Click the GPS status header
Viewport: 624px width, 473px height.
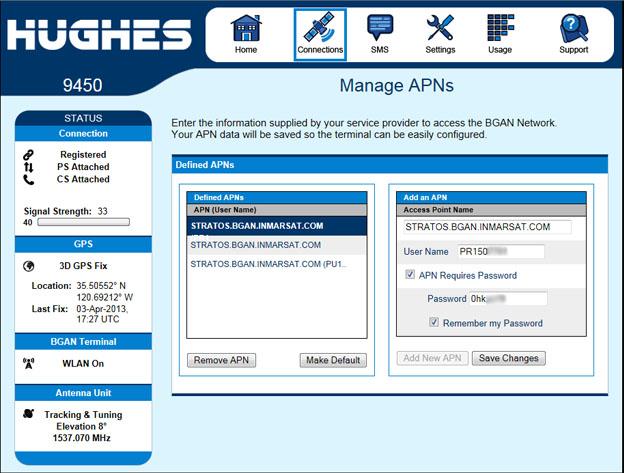coord(83,244)
